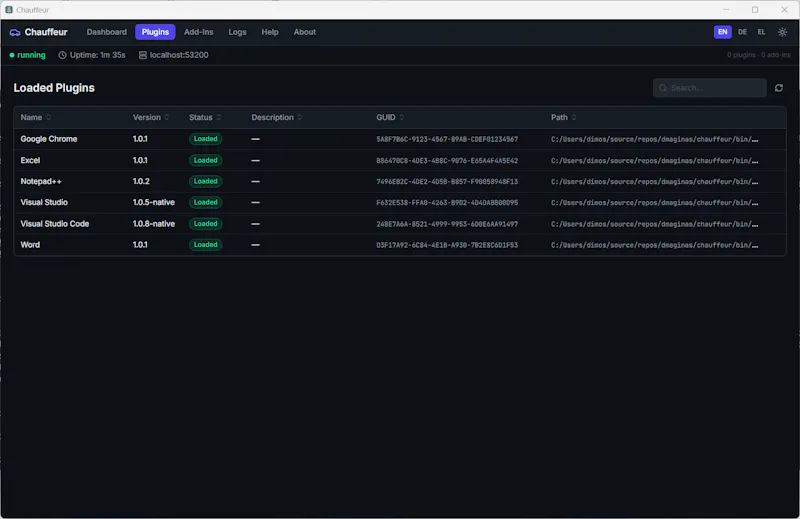
Task: Click the GUID in the Excel row
Action: [x=447, y=161]
